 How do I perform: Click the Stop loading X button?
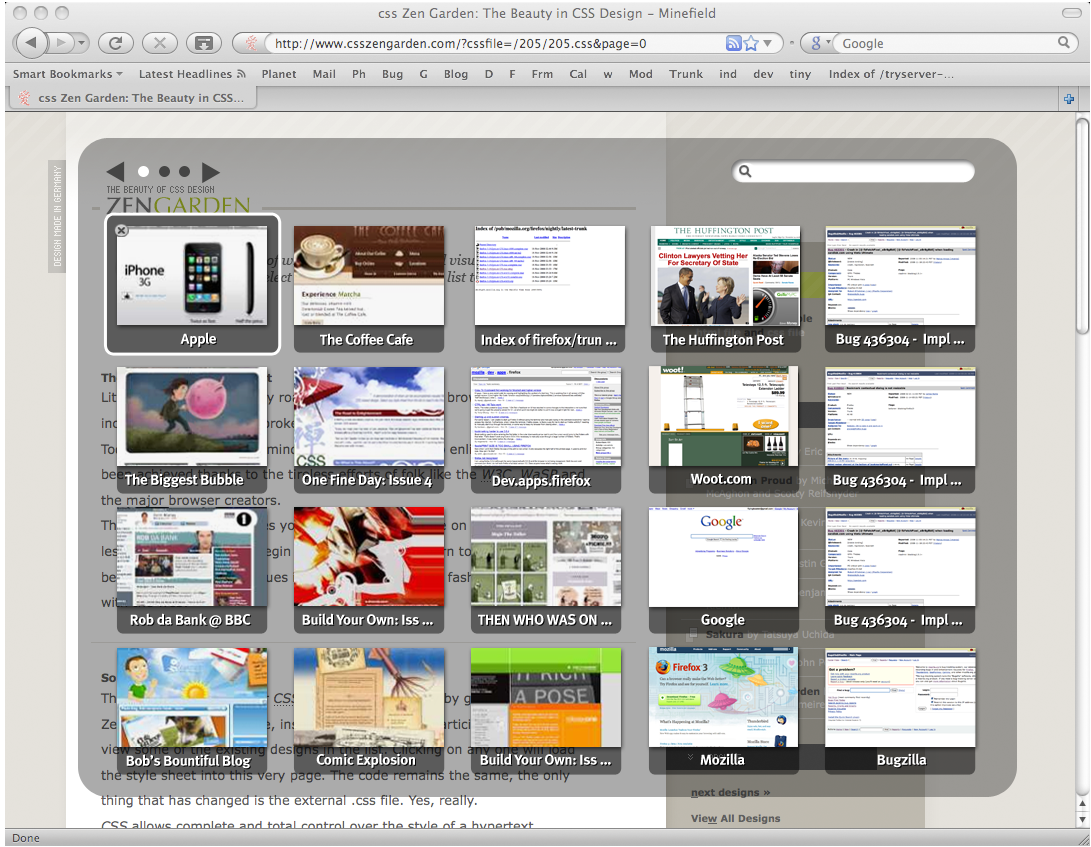[159, 43]
